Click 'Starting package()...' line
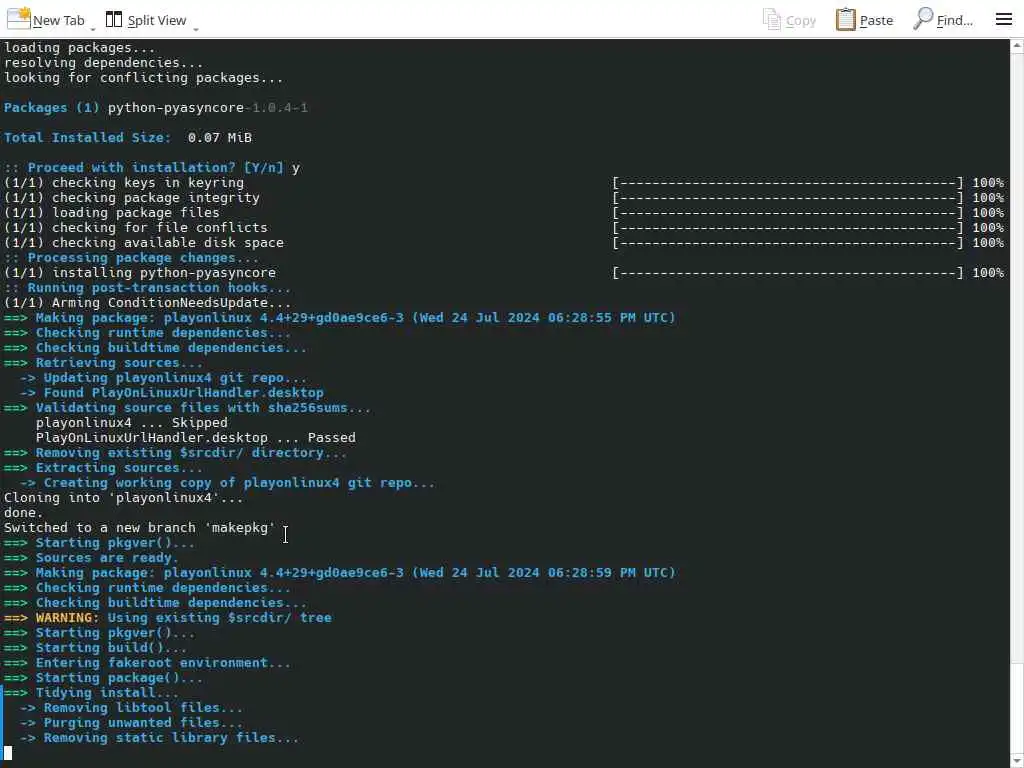 pos(104,678)
